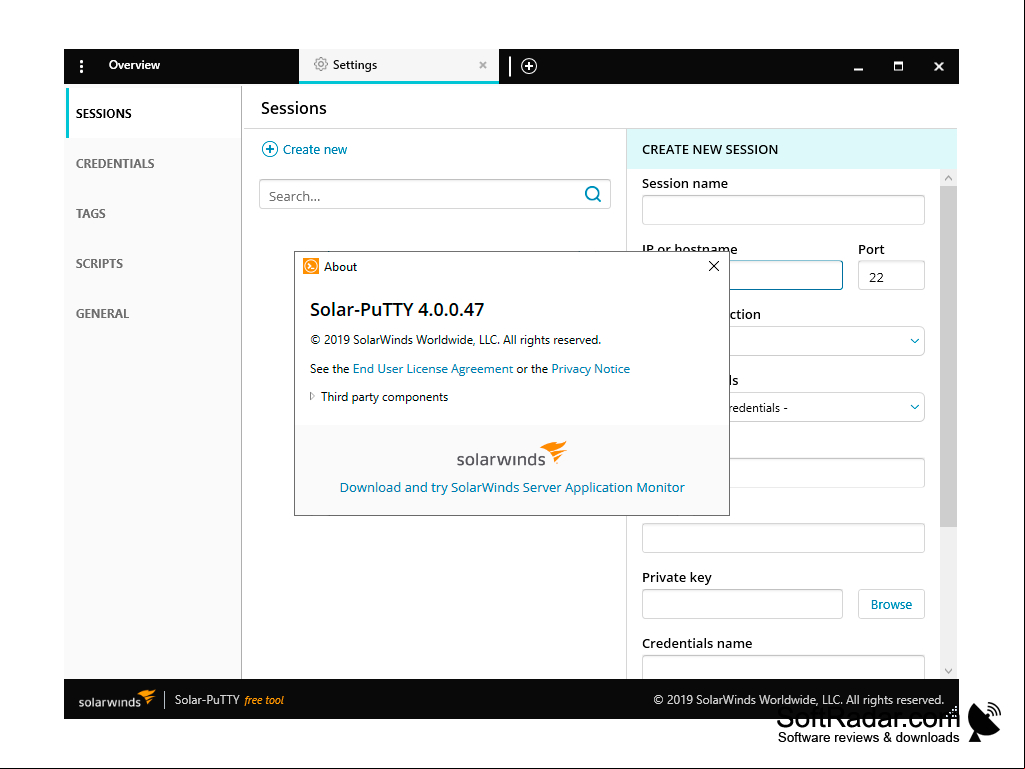Switch to the Overview tab

[x=134, y=65]
